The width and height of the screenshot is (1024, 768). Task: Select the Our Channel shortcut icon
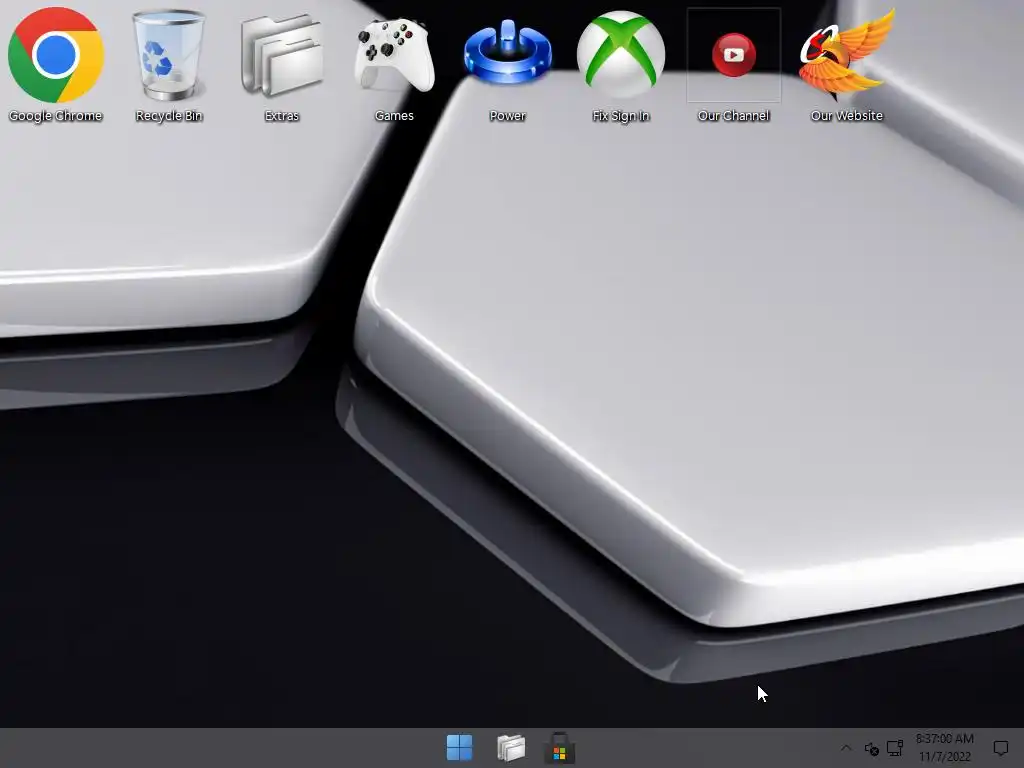click(x=733, y=55)
